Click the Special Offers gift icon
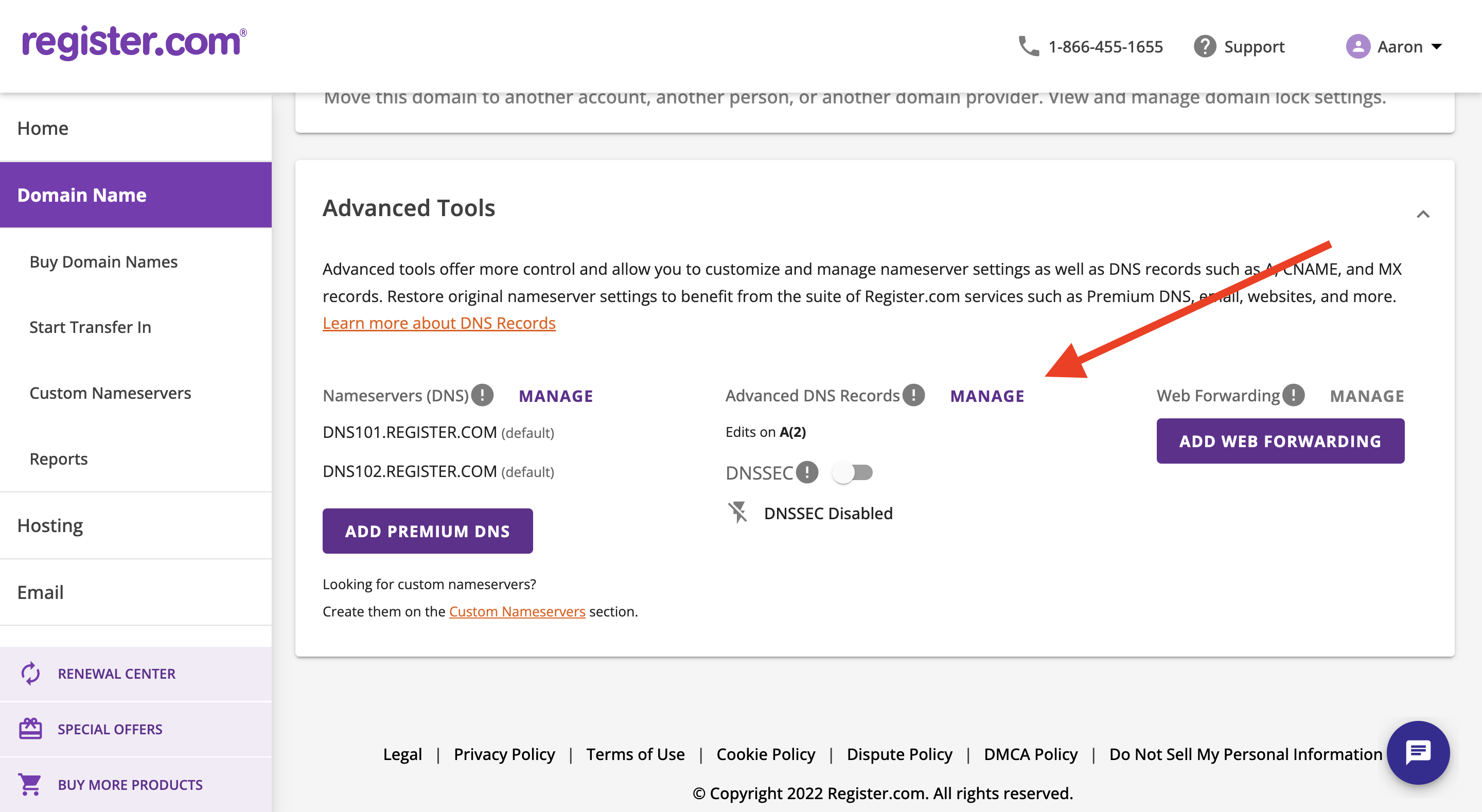Viewport: 1482px width, 812px height. tap(30, 729)
